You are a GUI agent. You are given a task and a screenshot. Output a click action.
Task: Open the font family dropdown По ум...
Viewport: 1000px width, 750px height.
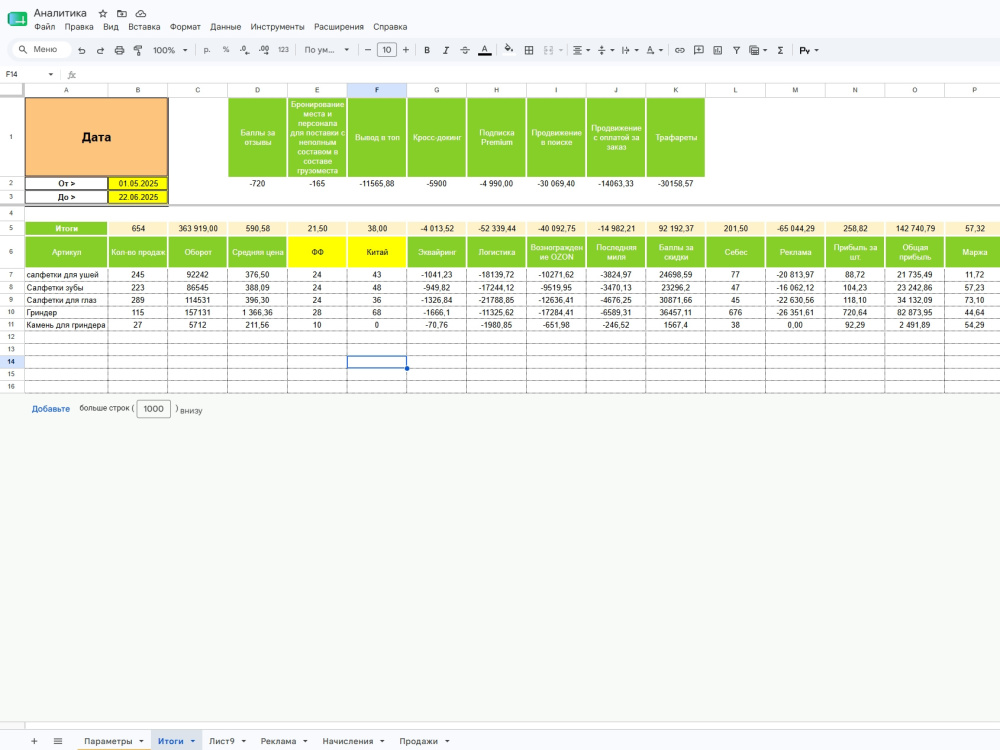(x=327, y=50)
